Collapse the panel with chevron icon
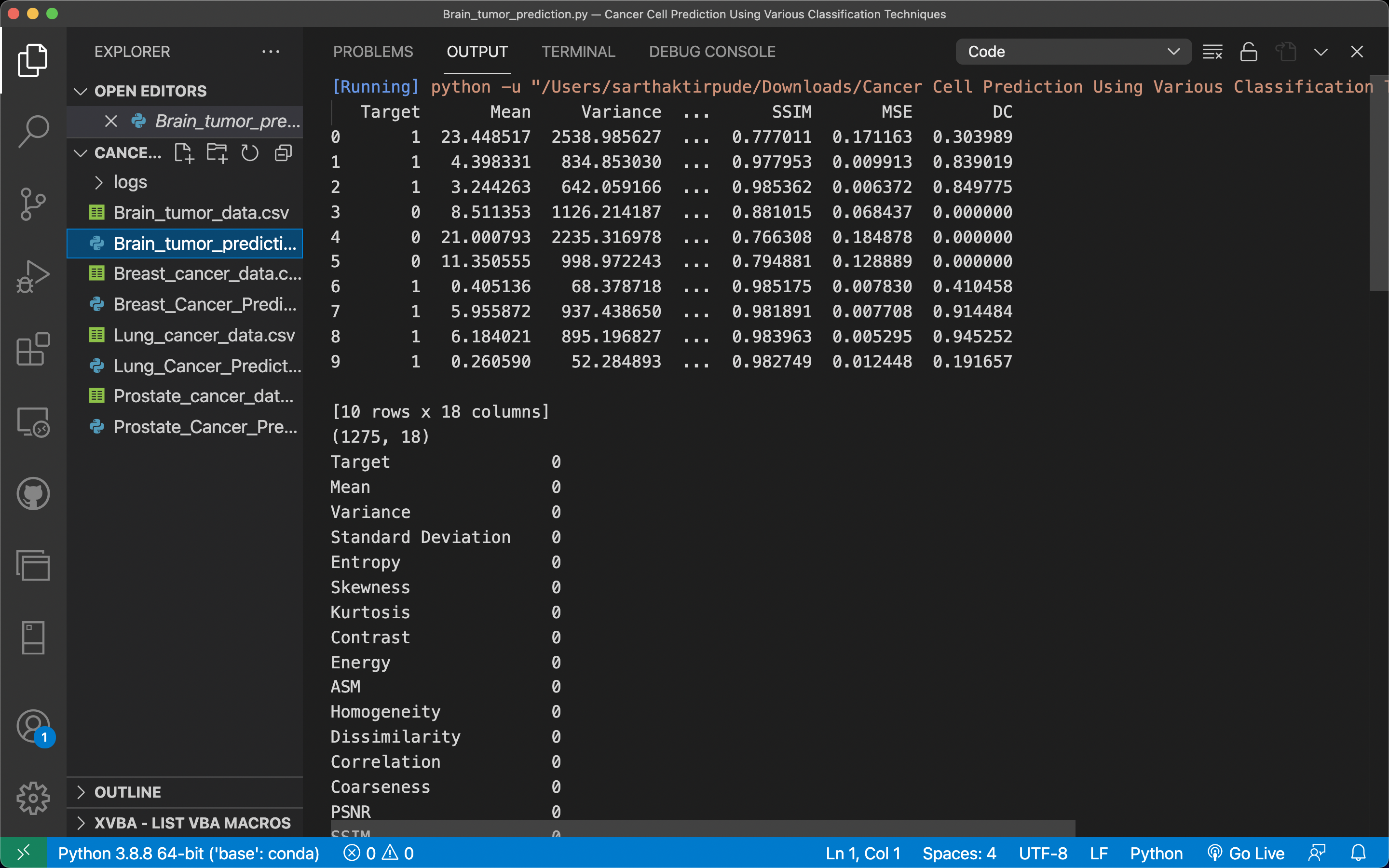1389x868 pixels. [1321, 52]
